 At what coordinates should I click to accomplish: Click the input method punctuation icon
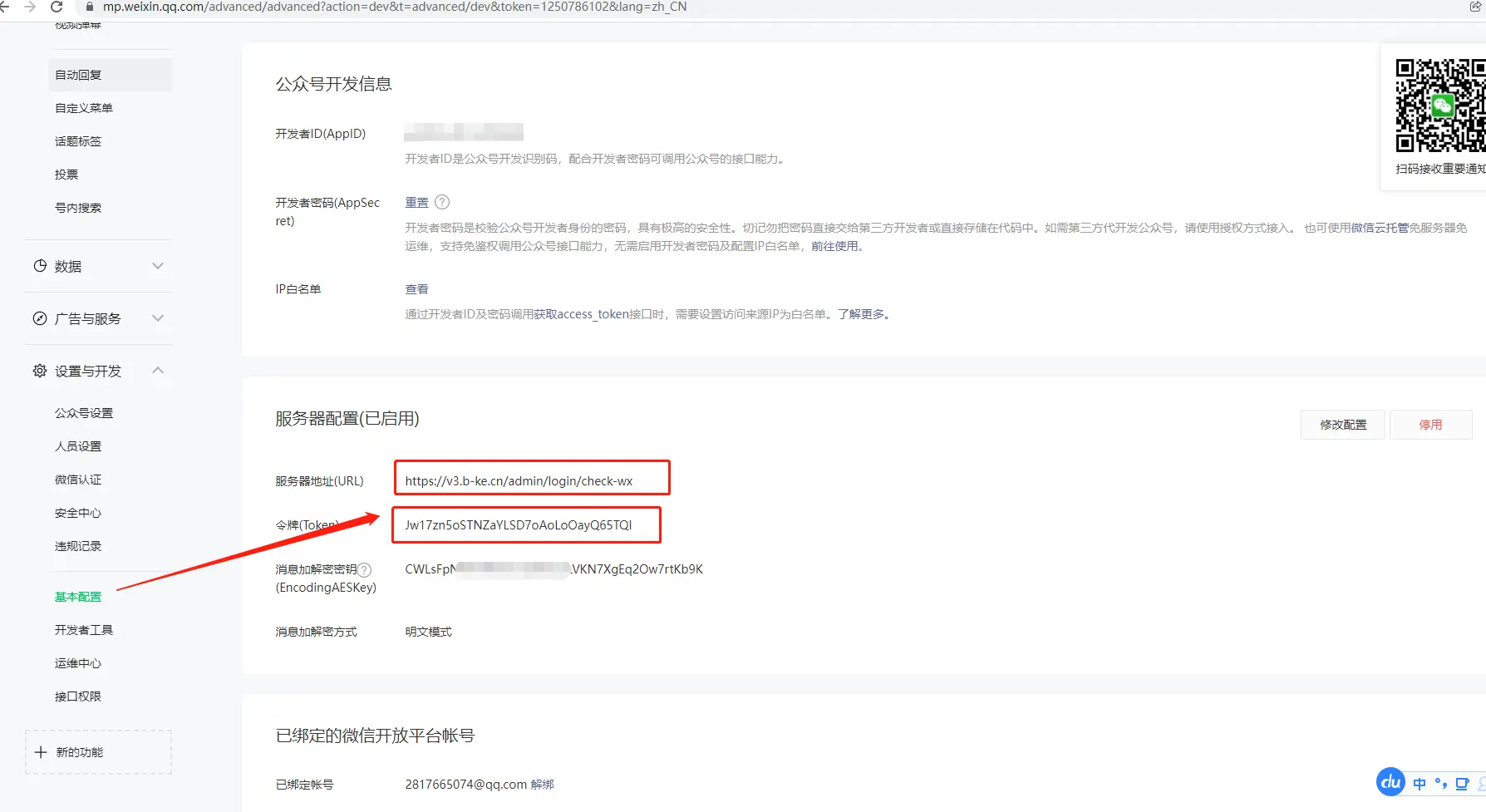pyautogui.click(x=1441, y=784)
